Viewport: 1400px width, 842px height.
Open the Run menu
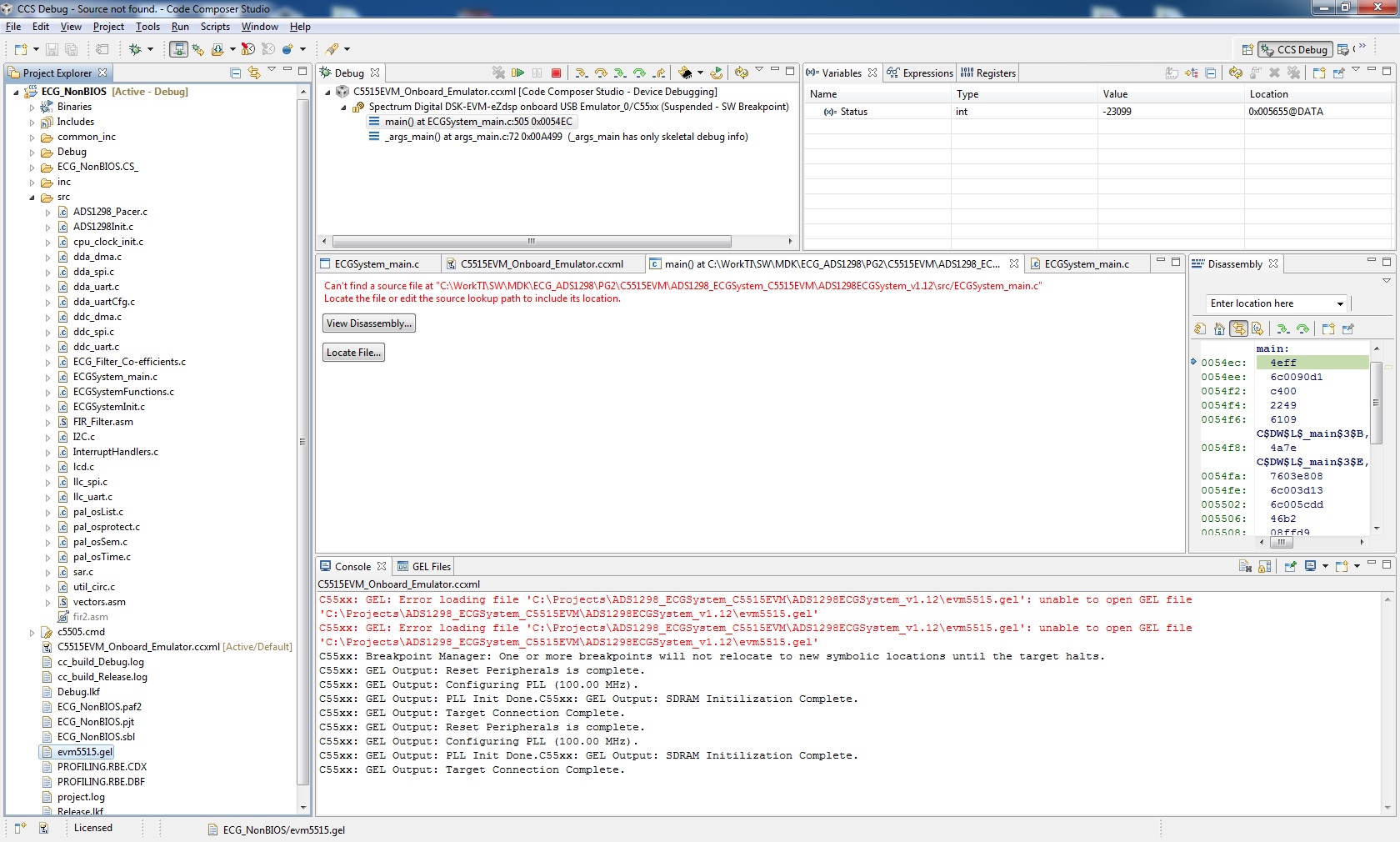(x=180, y=27)
